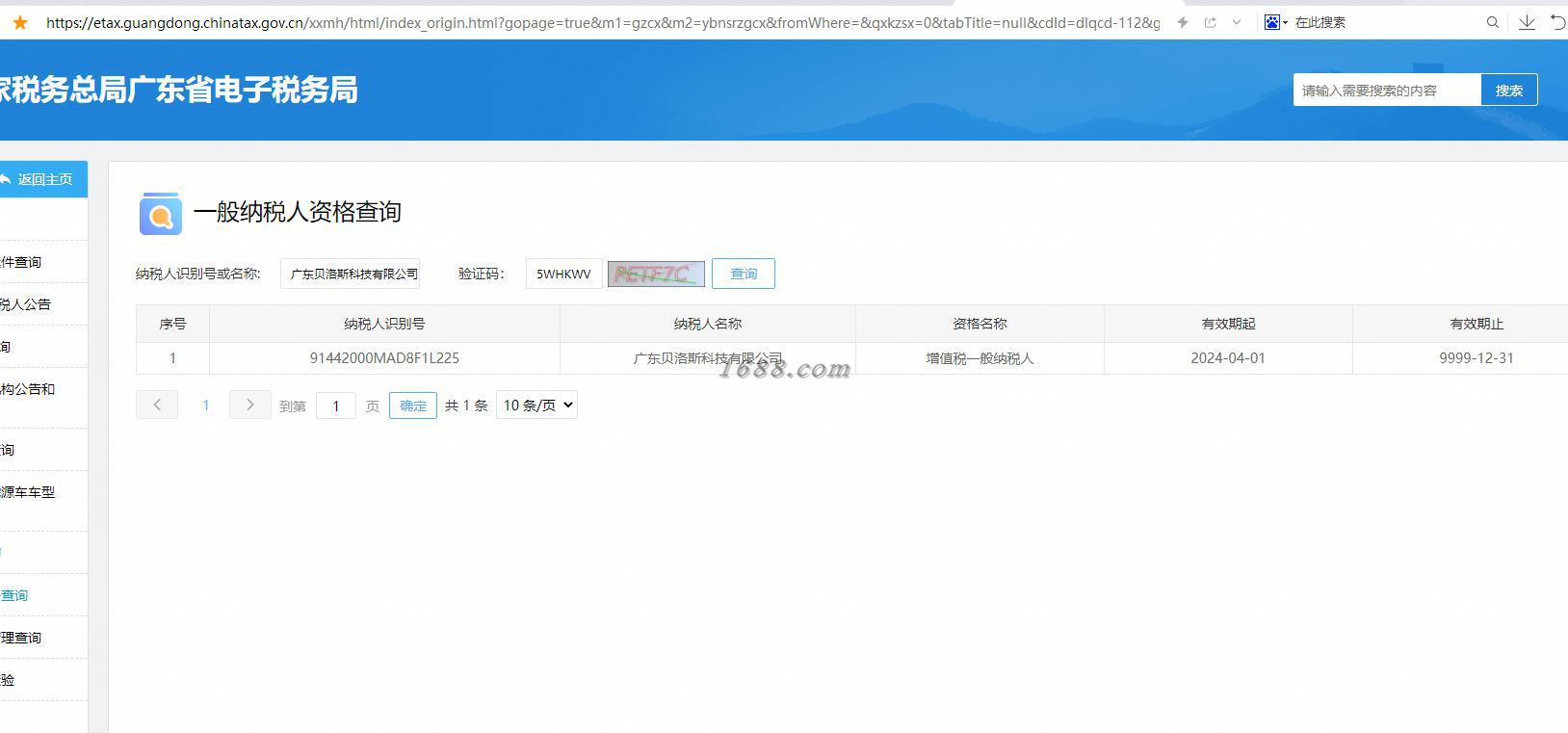Focus the browser URL address field
This screenshot has width=1568, height=733.
(x=603, y=22)
